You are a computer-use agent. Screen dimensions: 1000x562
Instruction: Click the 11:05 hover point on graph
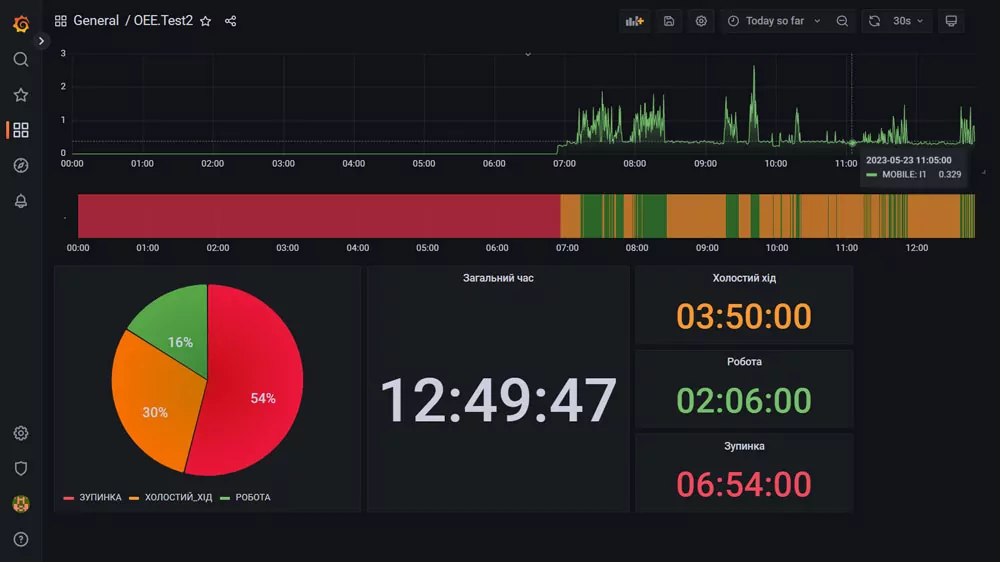(x=852, y=143)
